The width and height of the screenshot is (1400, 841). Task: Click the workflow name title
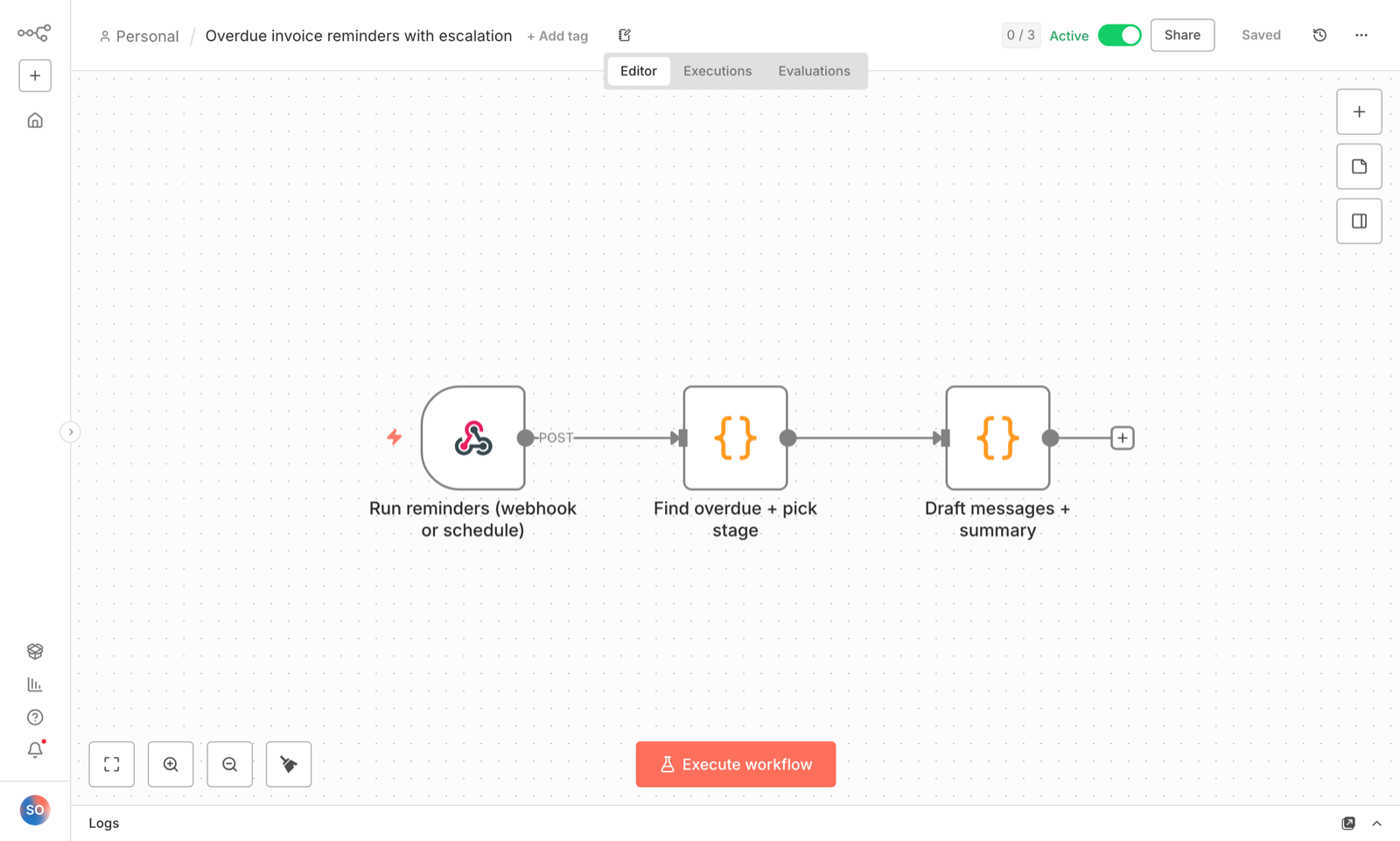click(x=359, y=36)
